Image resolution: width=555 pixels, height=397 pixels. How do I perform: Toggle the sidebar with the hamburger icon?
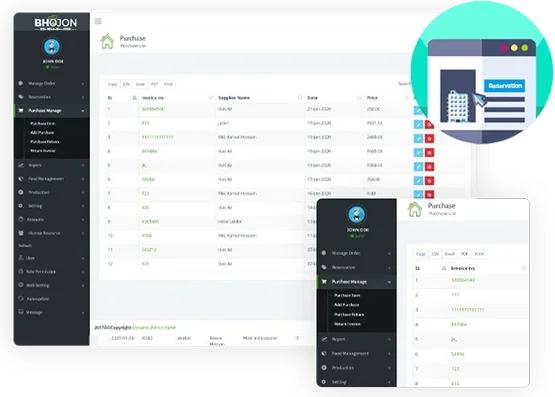98,21
